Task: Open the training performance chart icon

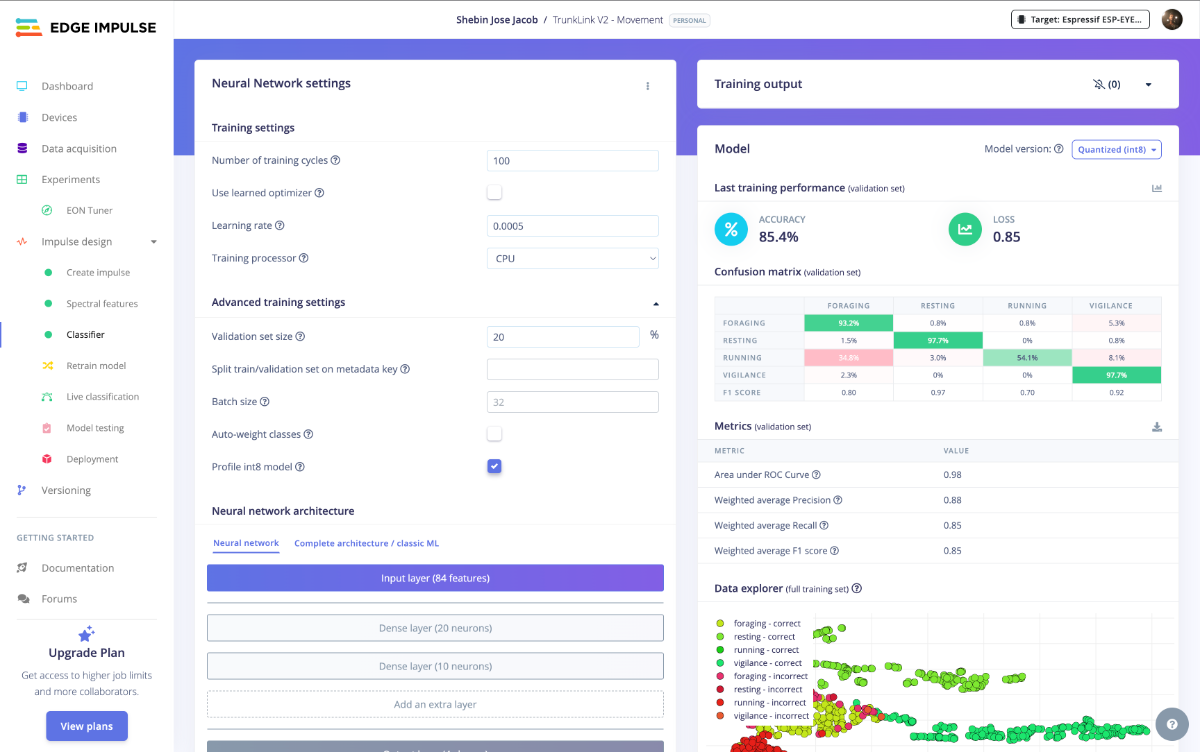Action: pyautogui.click(x=1157, y=188)
